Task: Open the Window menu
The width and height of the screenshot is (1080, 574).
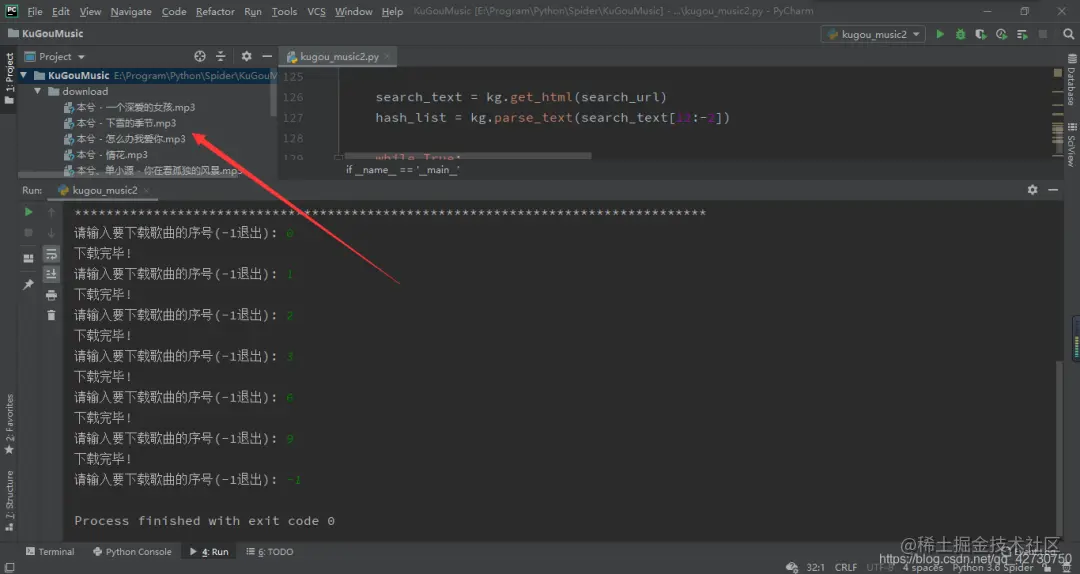Action: [x=353, y=12]
